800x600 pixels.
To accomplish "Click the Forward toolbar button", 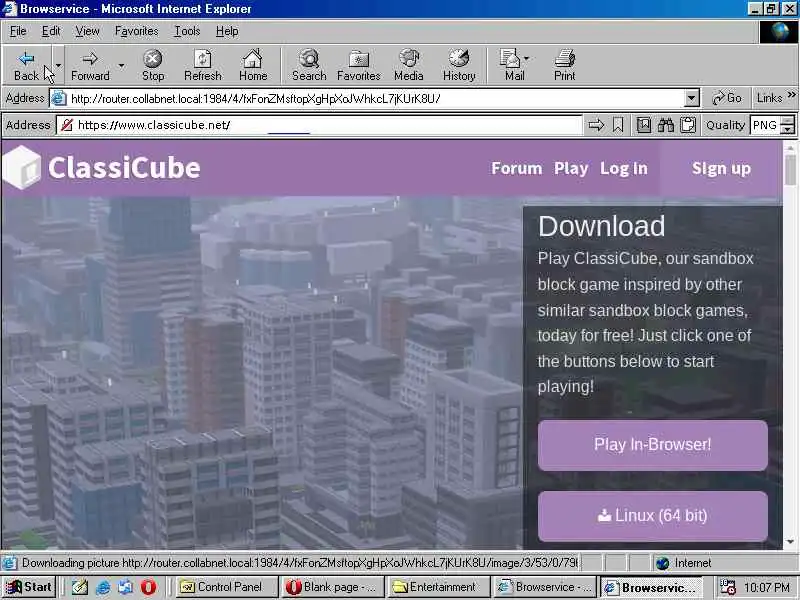I will tap(90, 65).
